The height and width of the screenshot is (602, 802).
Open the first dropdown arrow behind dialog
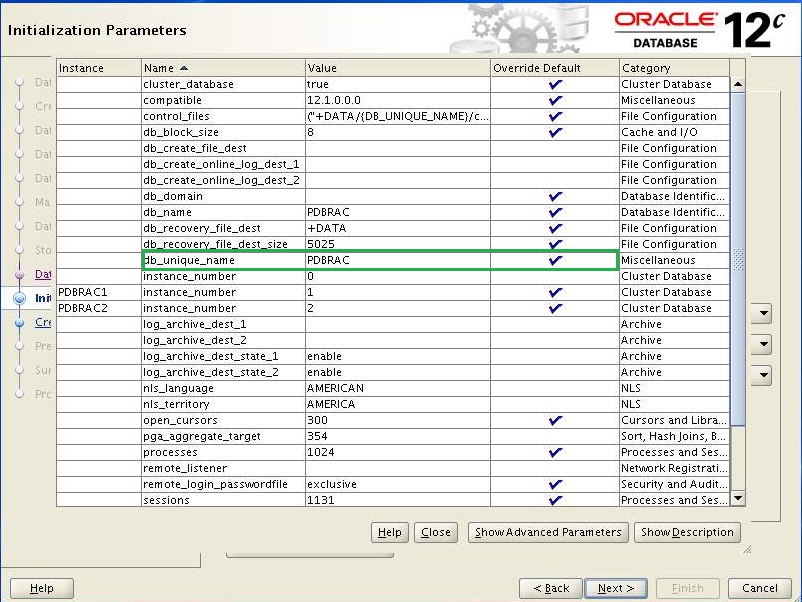coord(763,313)
